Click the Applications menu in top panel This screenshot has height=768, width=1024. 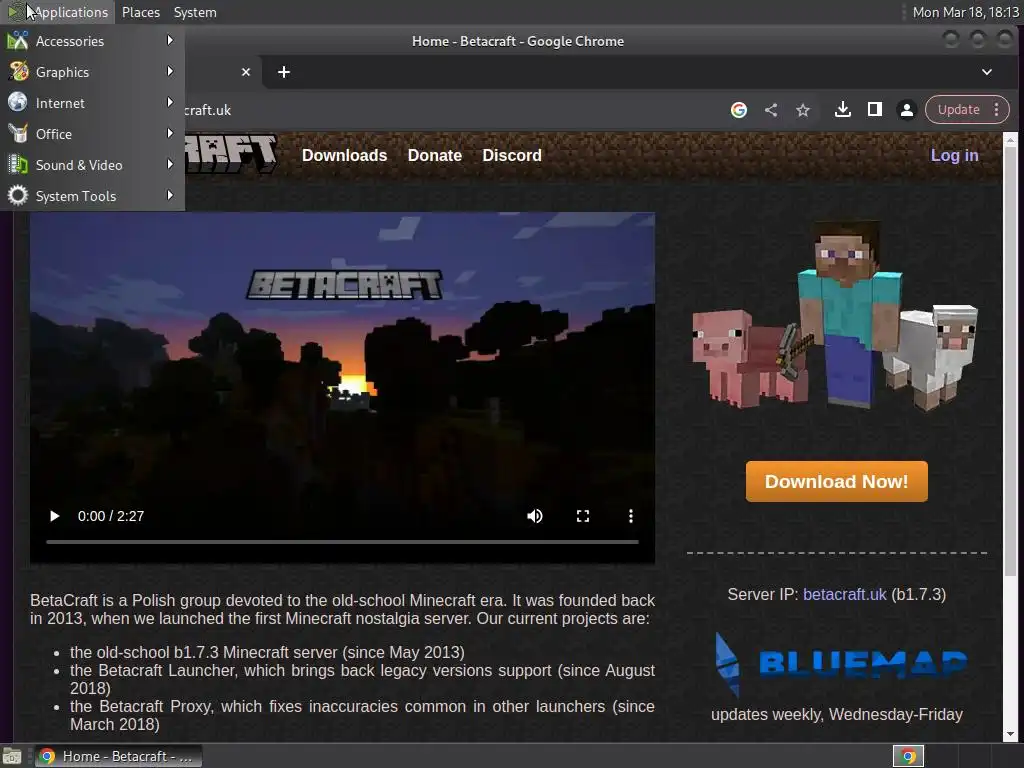[x=57, y=12]
